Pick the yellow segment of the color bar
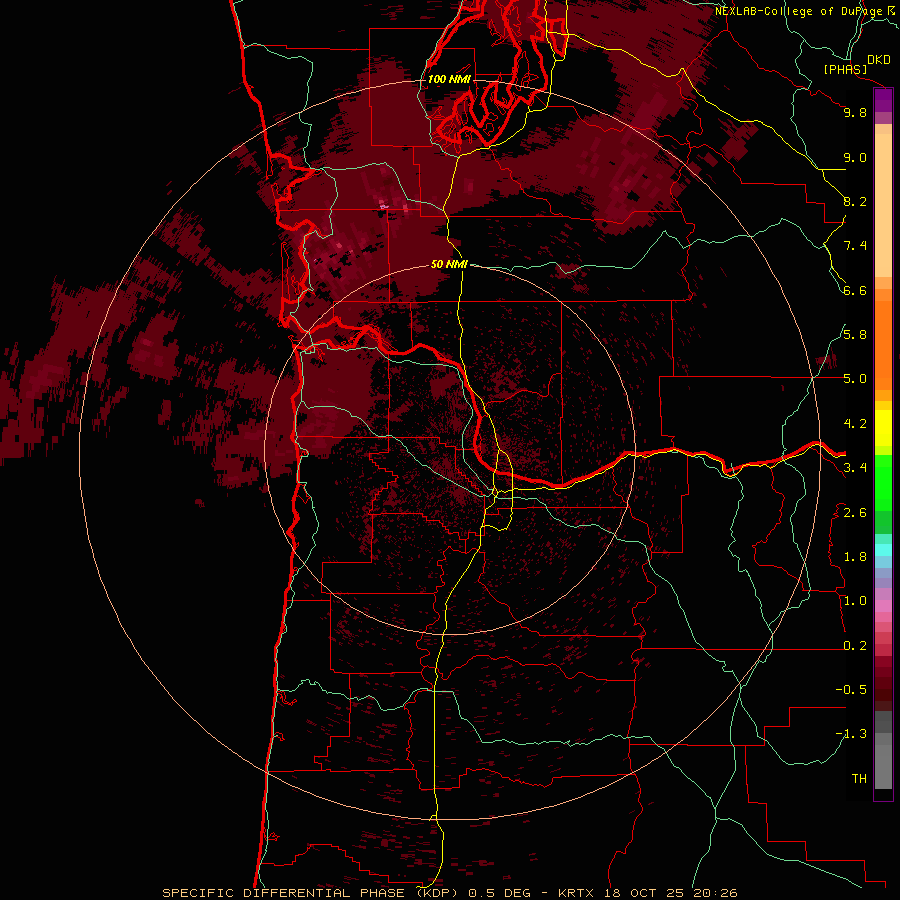Image resolution: width=900 pixels, height=900 pixels. pos(883,427)
